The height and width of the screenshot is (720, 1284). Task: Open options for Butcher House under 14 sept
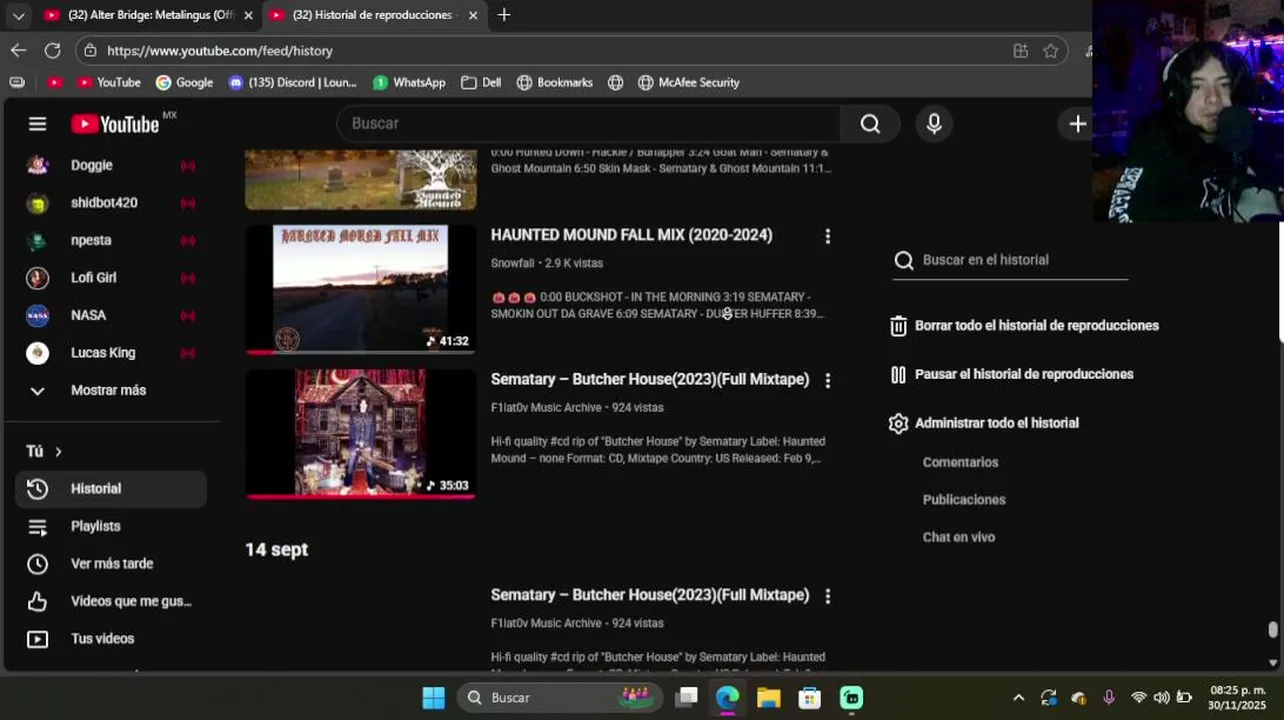tap(827, 596)
